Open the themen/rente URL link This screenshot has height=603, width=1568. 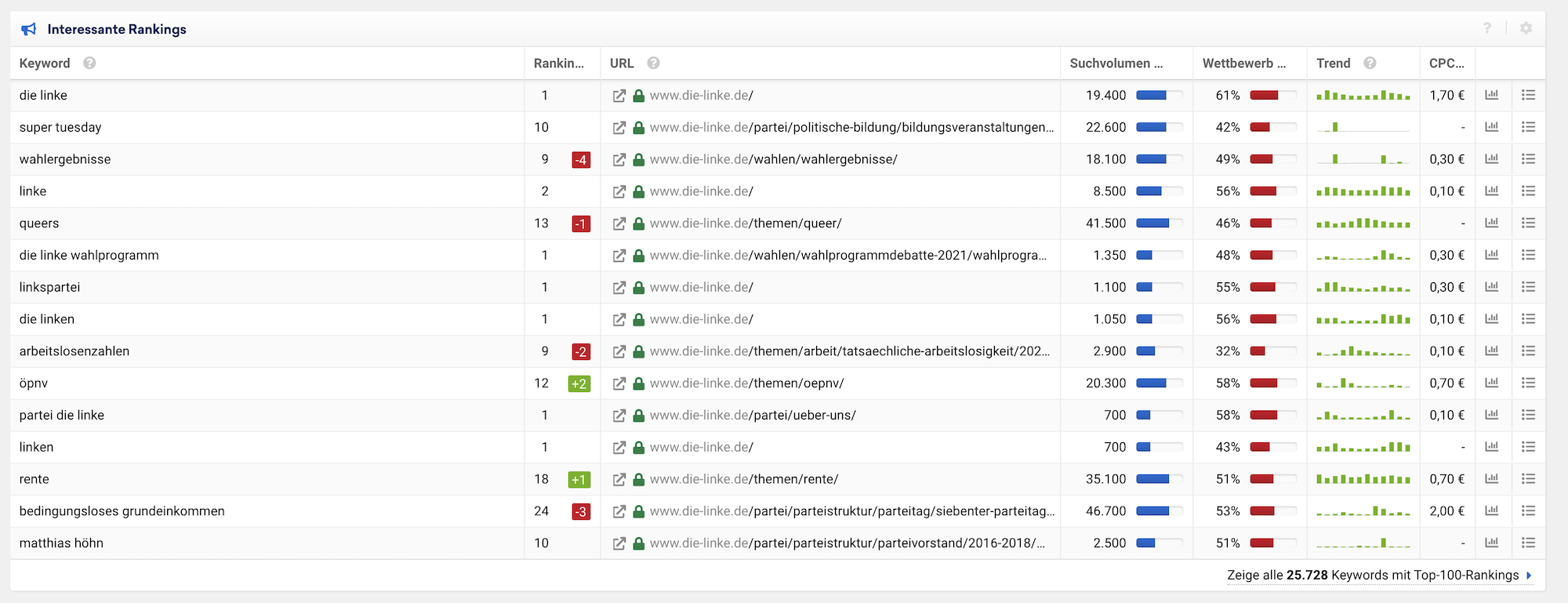pyautogui.click(x=744, y=479)
